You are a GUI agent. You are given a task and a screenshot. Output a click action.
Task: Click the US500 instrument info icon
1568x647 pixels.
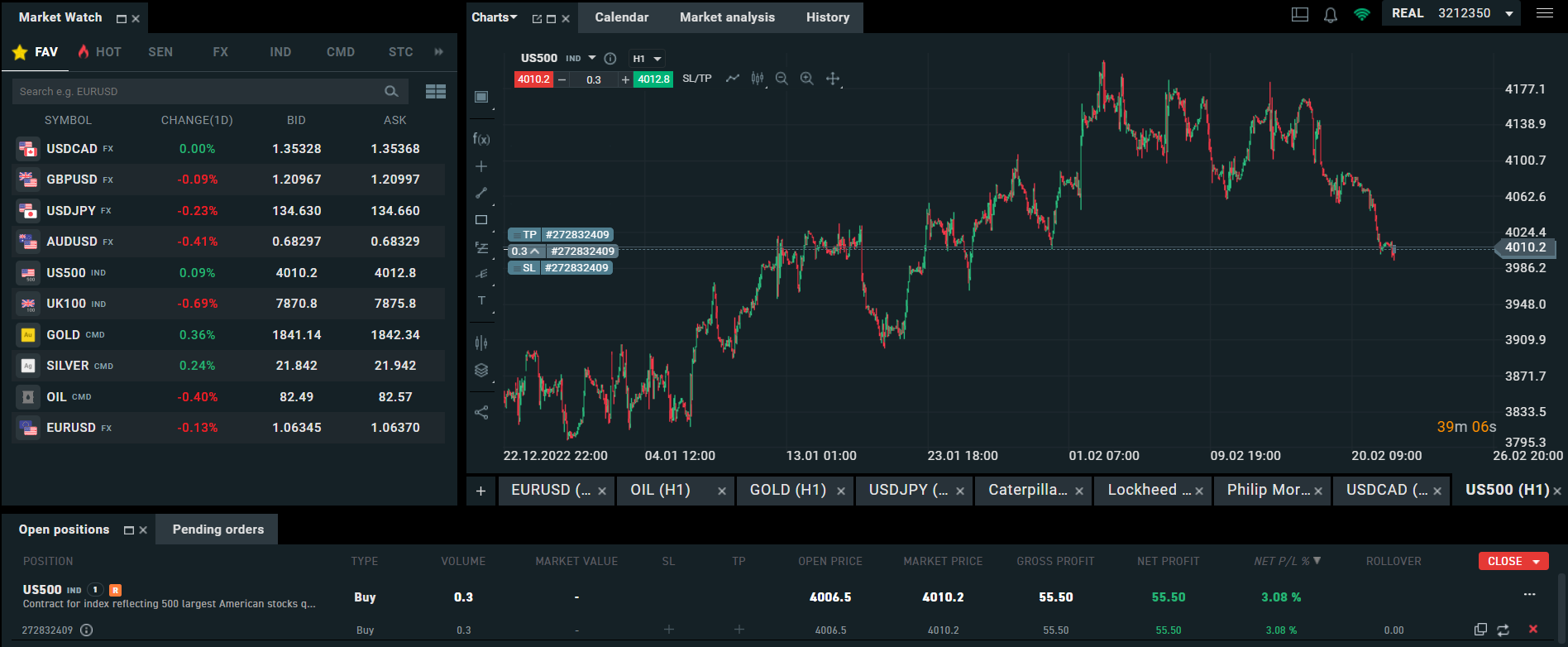point(610,59)
